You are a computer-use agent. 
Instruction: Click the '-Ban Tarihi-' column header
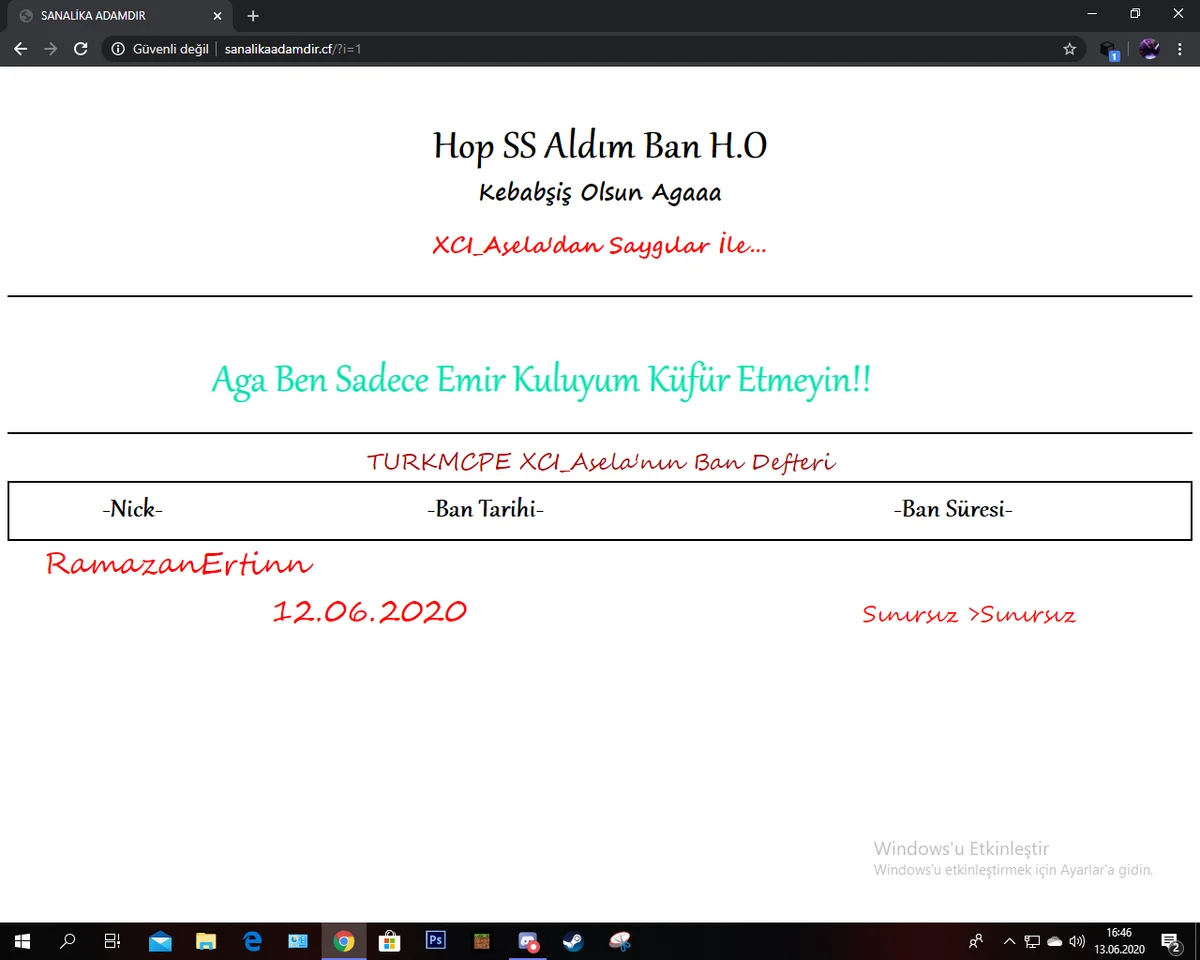point(485,510)
